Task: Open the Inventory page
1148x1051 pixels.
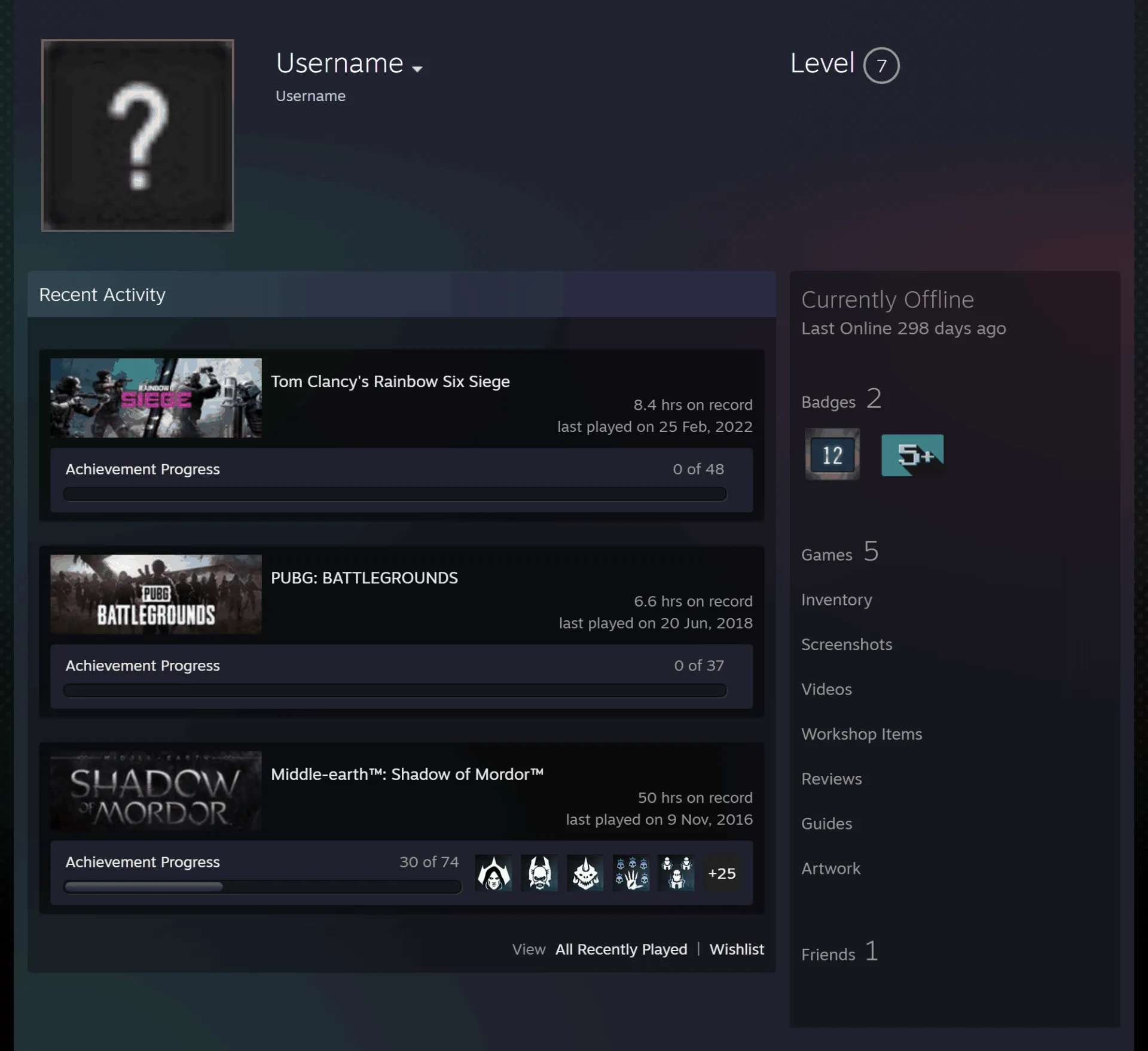Action: coord(836,599)
